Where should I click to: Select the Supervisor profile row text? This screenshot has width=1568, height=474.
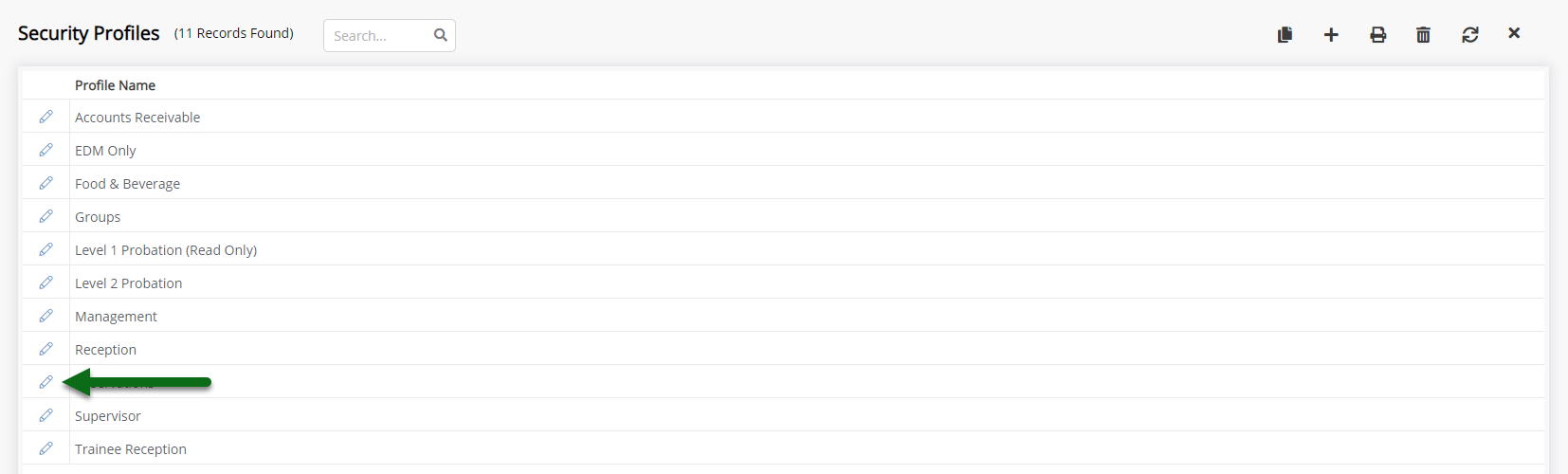point(108,416)
